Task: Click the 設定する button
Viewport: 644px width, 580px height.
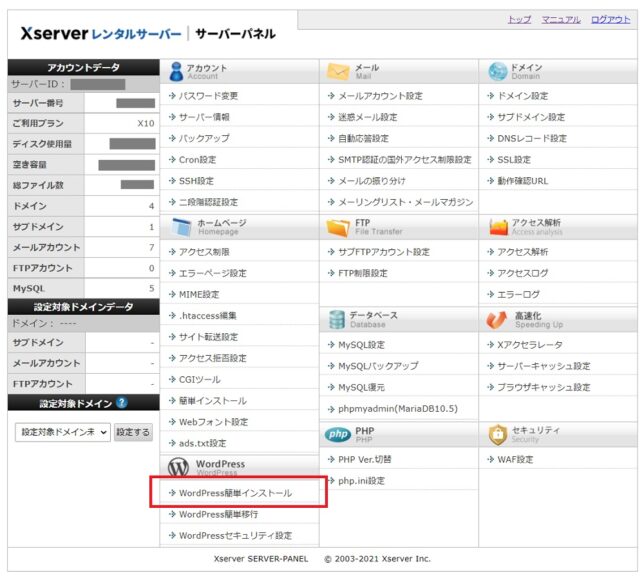Action: (x=133, y=432)
